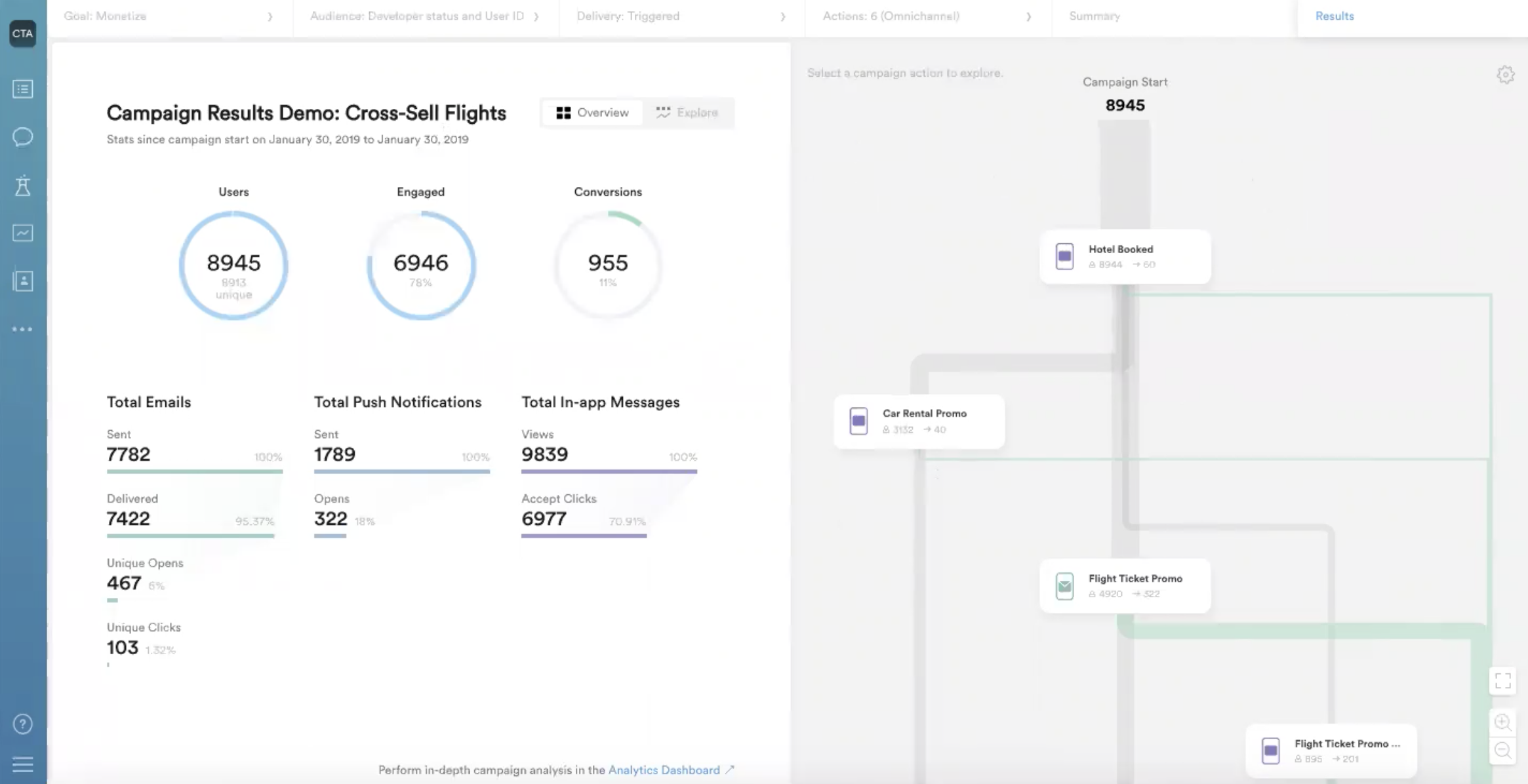Viewport: 1528px width, 784px height.
Task: Click the chevron after Delivery: Triggered
Action: 782,16
